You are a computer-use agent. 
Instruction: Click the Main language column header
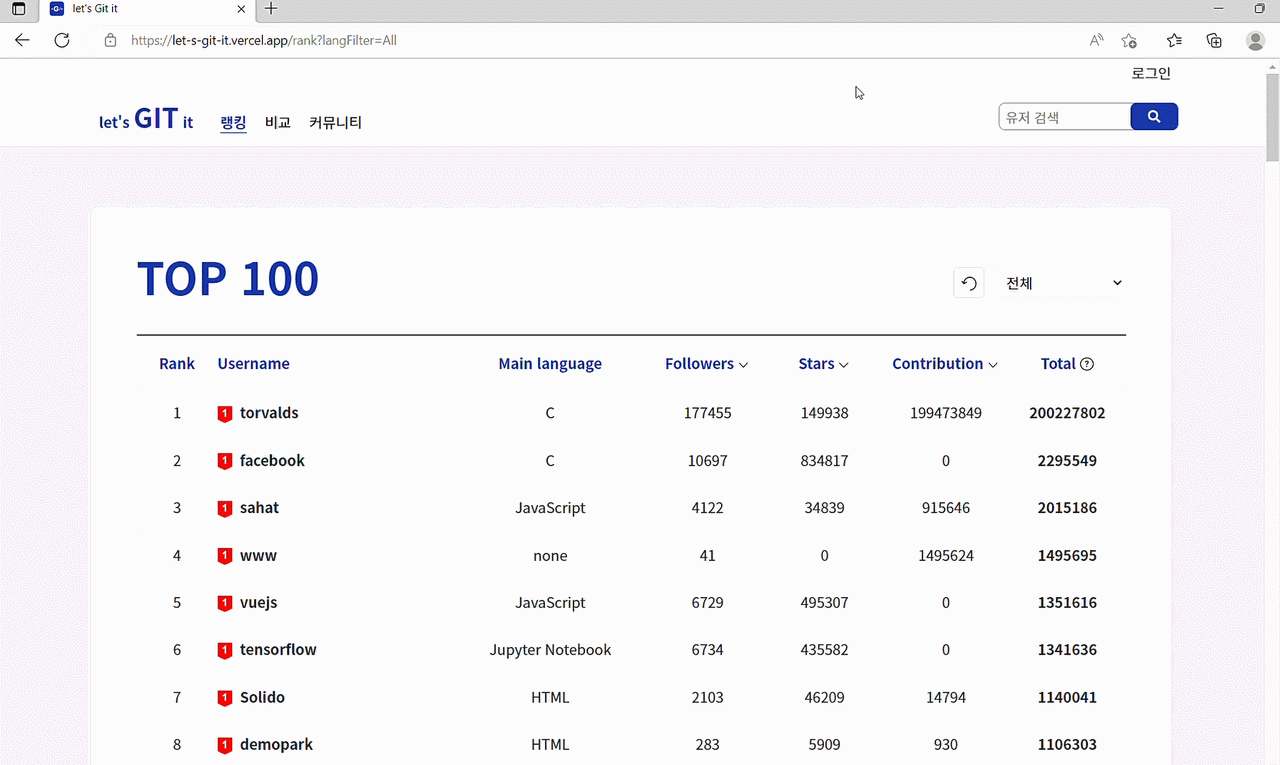tap(550, 364)
